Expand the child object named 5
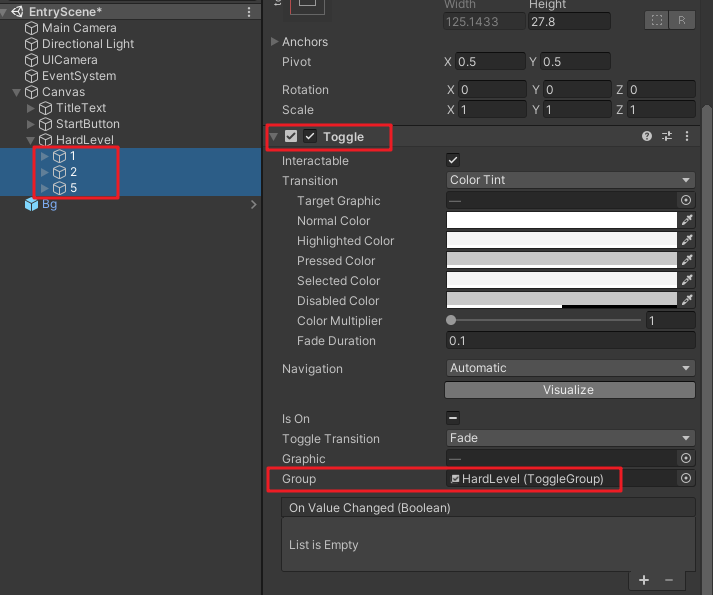This screenshot has width=713, height=595. click(45, 188)
